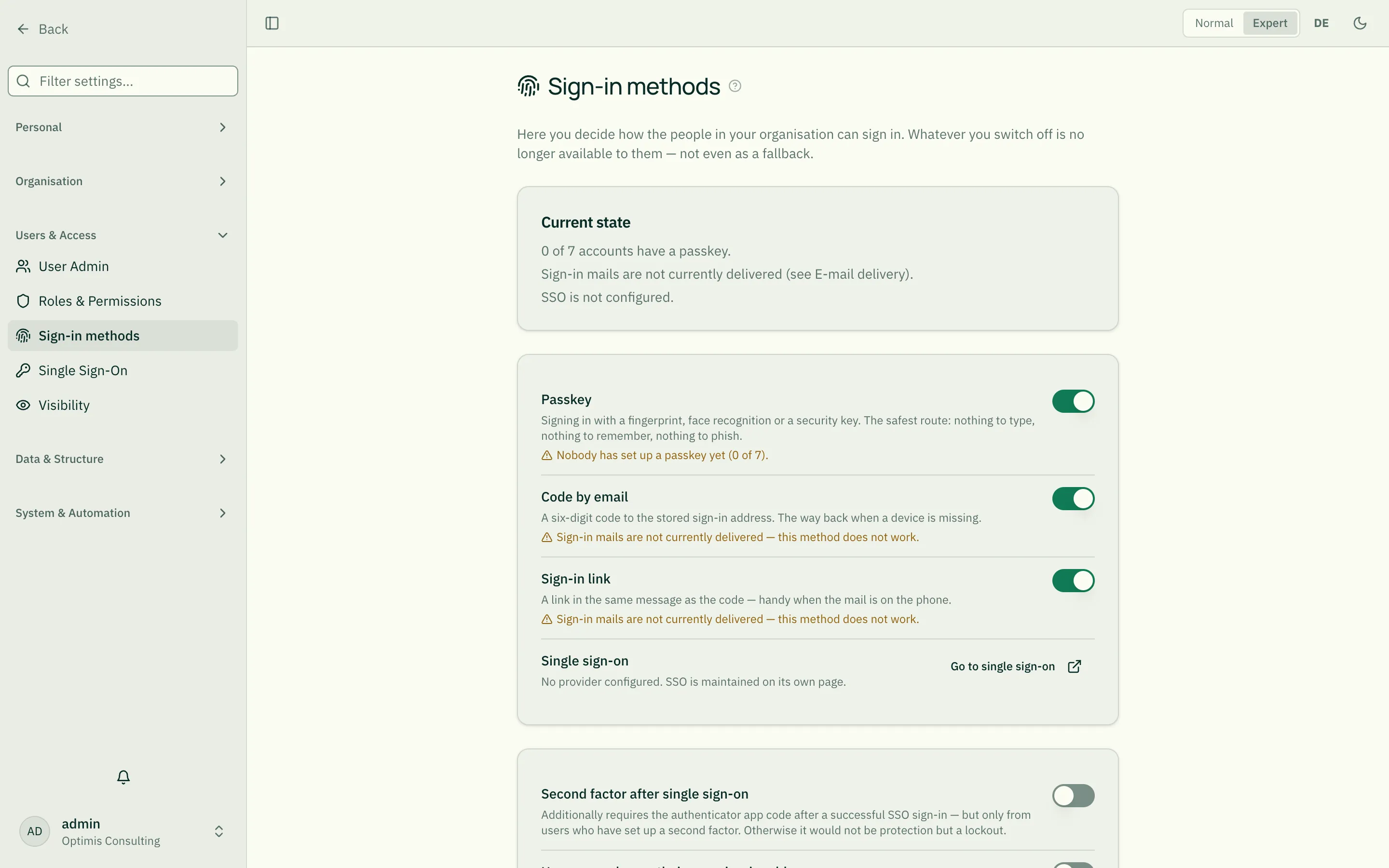
Task: Click the User Admin people icon
Action: (23, 266)
